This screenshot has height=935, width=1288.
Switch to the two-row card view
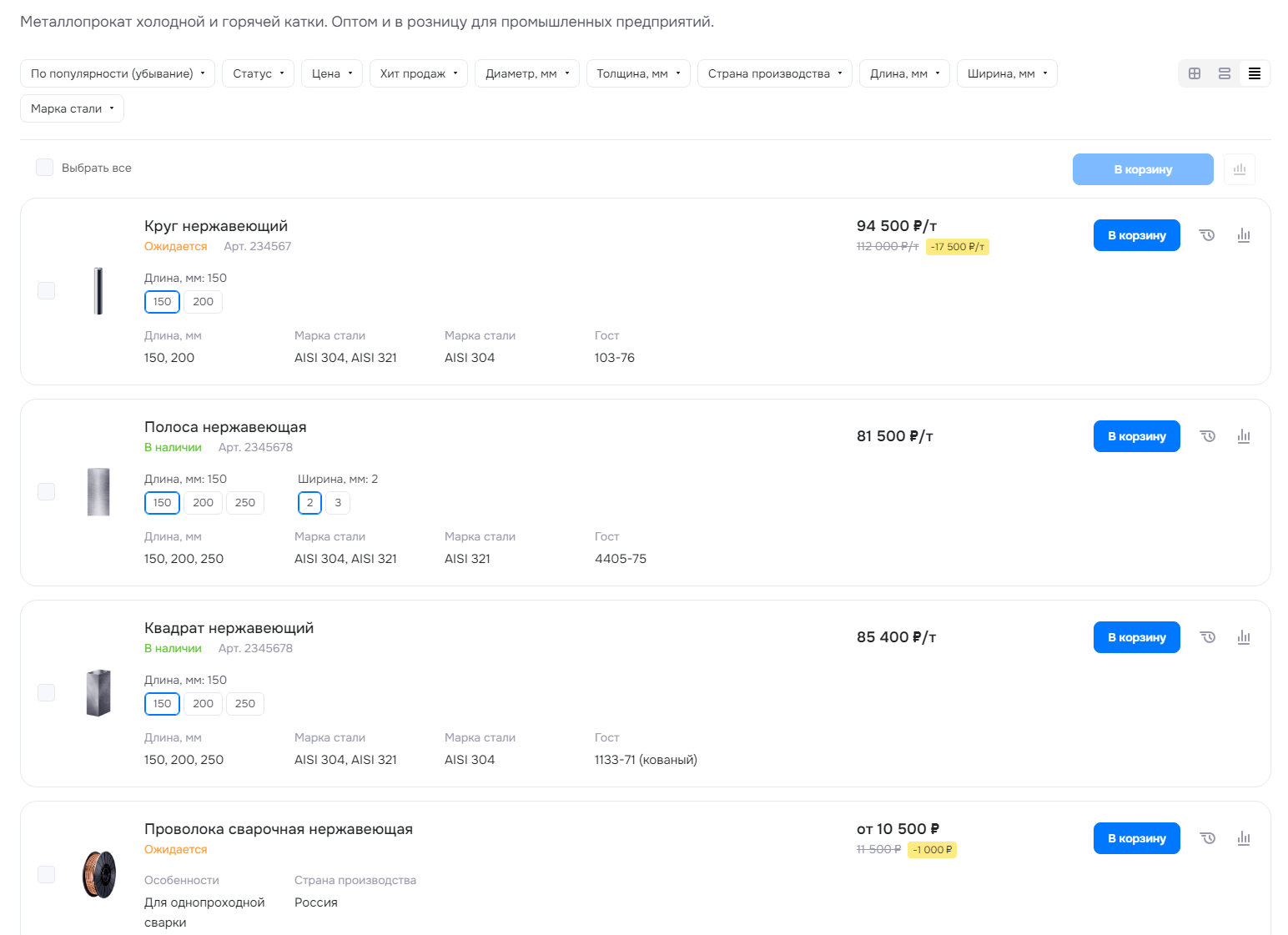click(x=1225, y=73)
